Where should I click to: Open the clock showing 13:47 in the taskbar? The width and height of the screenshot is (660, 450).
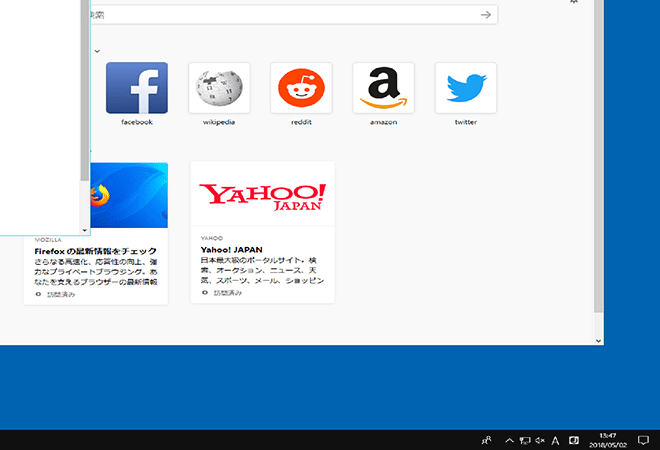[608, 440]
